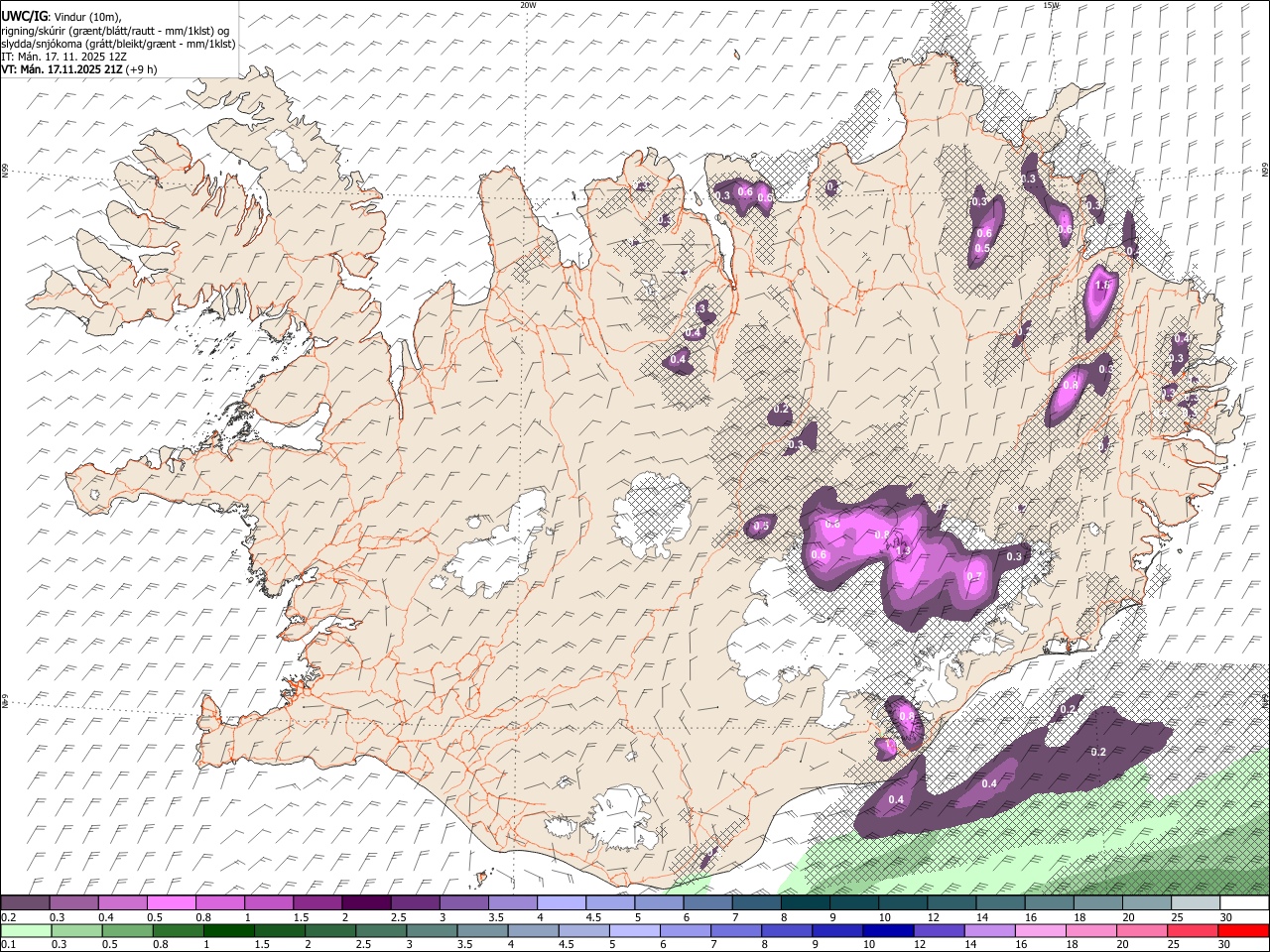Pick the dark teal 9 swatch in snow legend

point(854,903)
